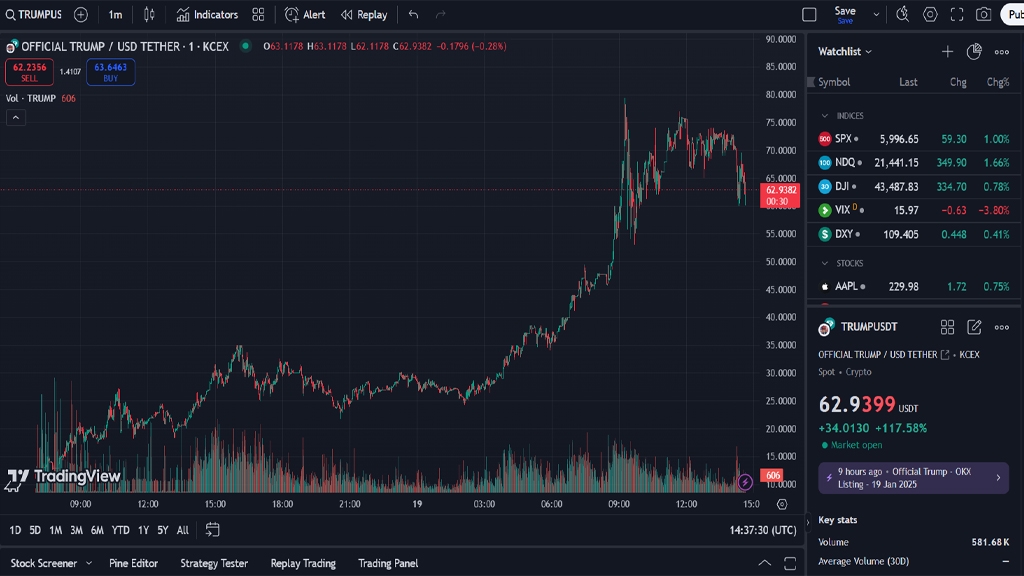Start bar Replay mode
1024x576 pixels.
point(364,14)
